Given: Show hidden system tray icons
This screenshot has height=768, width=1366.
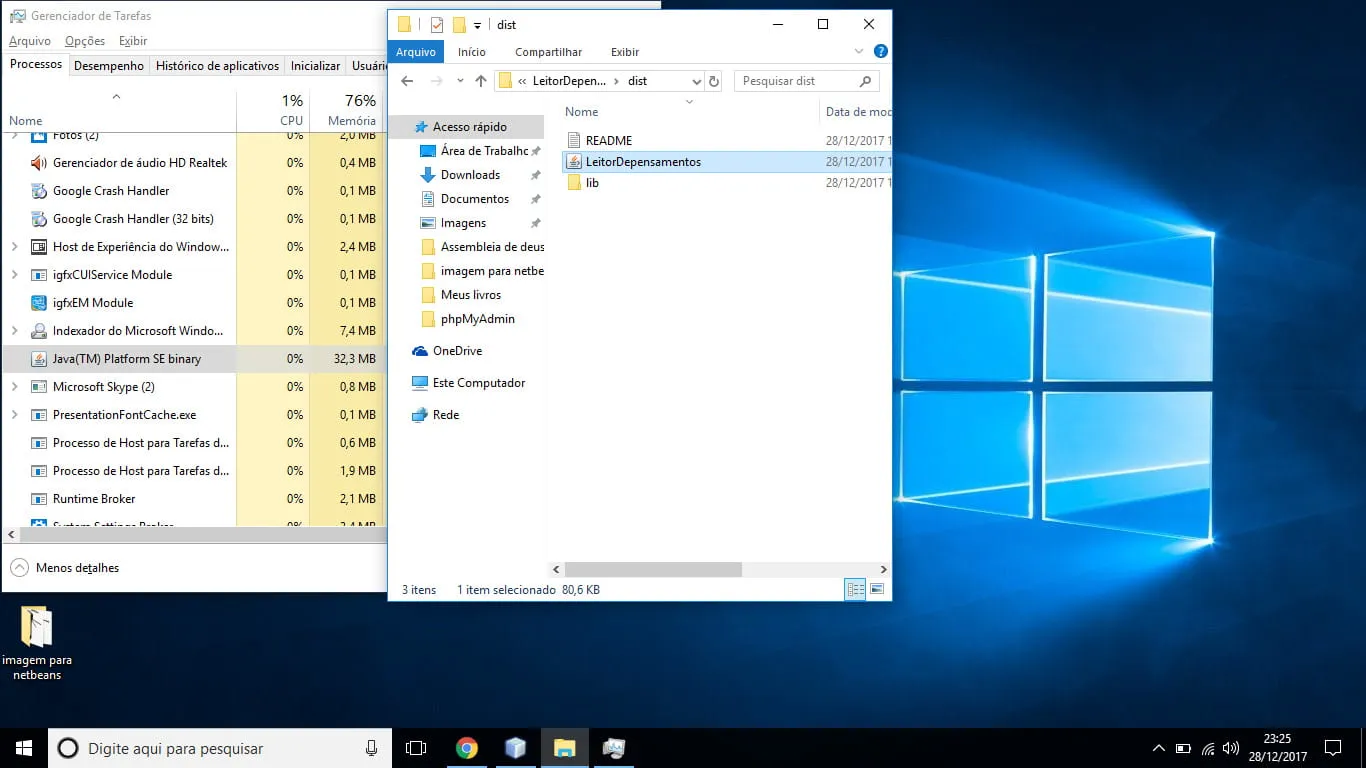Looking at the screenshot, I should click(1158, 748).
